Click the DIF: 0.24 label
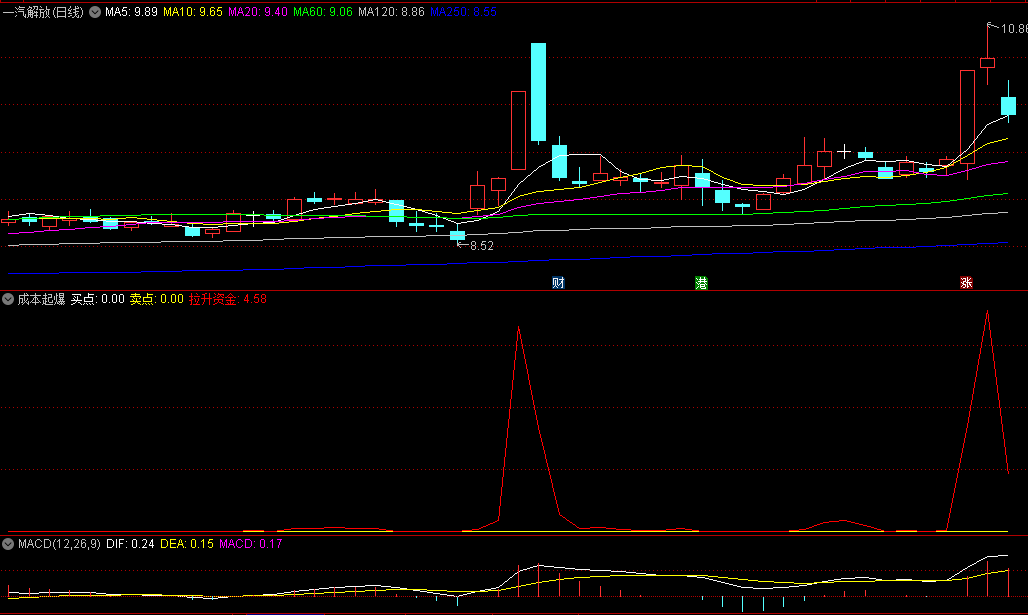 pos(130,544)
